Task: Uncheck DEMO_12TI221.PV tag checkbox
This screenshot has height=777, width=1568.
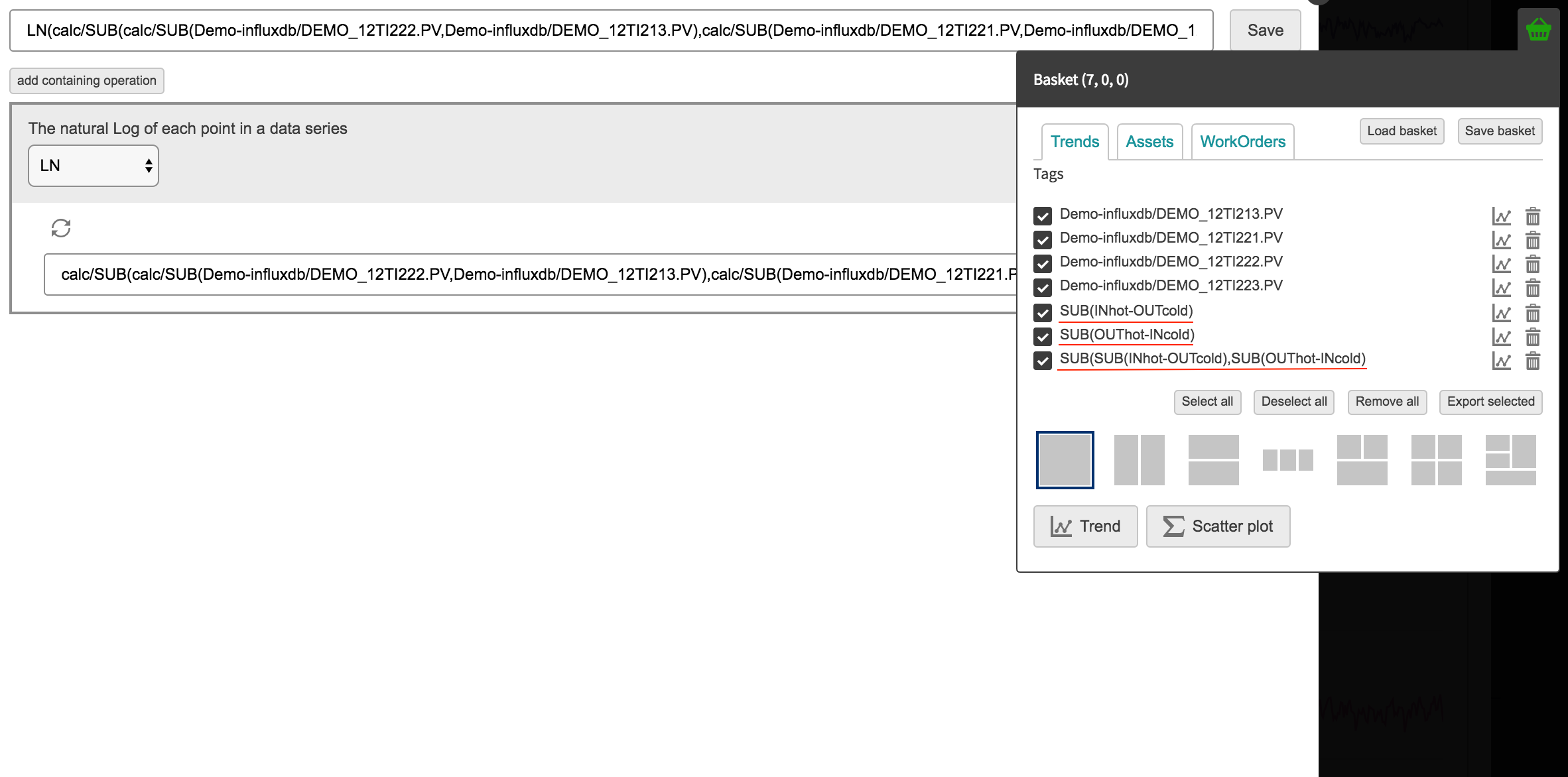Action: pyautogui.click(x=1043, y=240)
